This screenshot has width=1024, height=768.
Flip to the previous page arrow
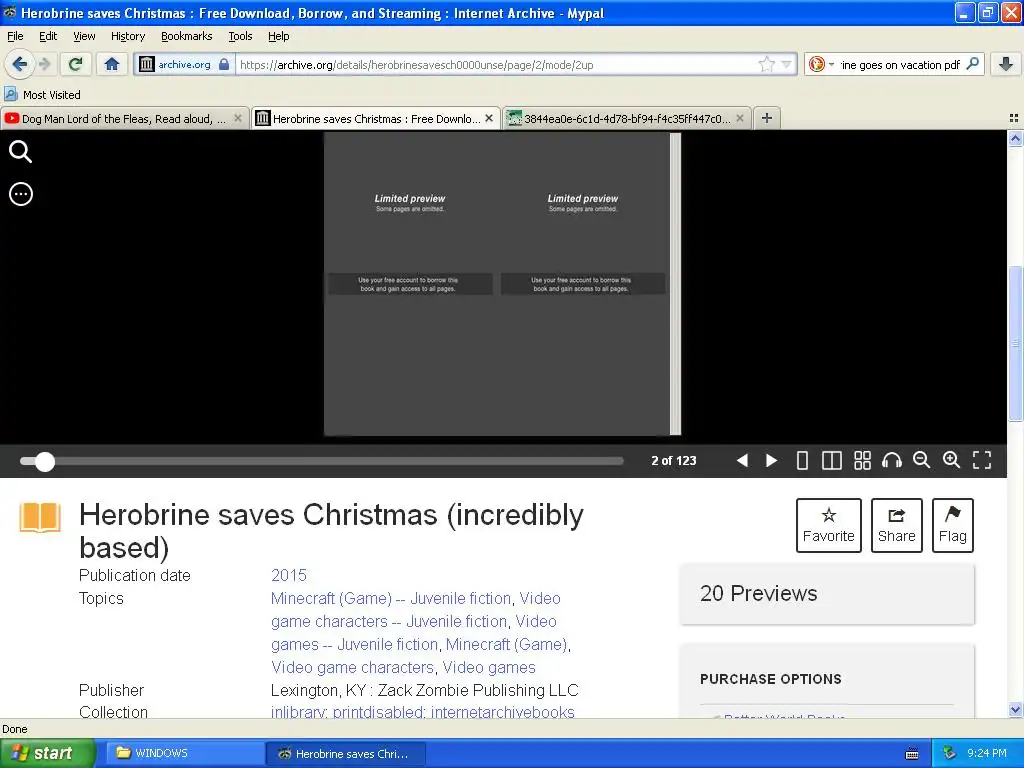[x=742, y=460]
